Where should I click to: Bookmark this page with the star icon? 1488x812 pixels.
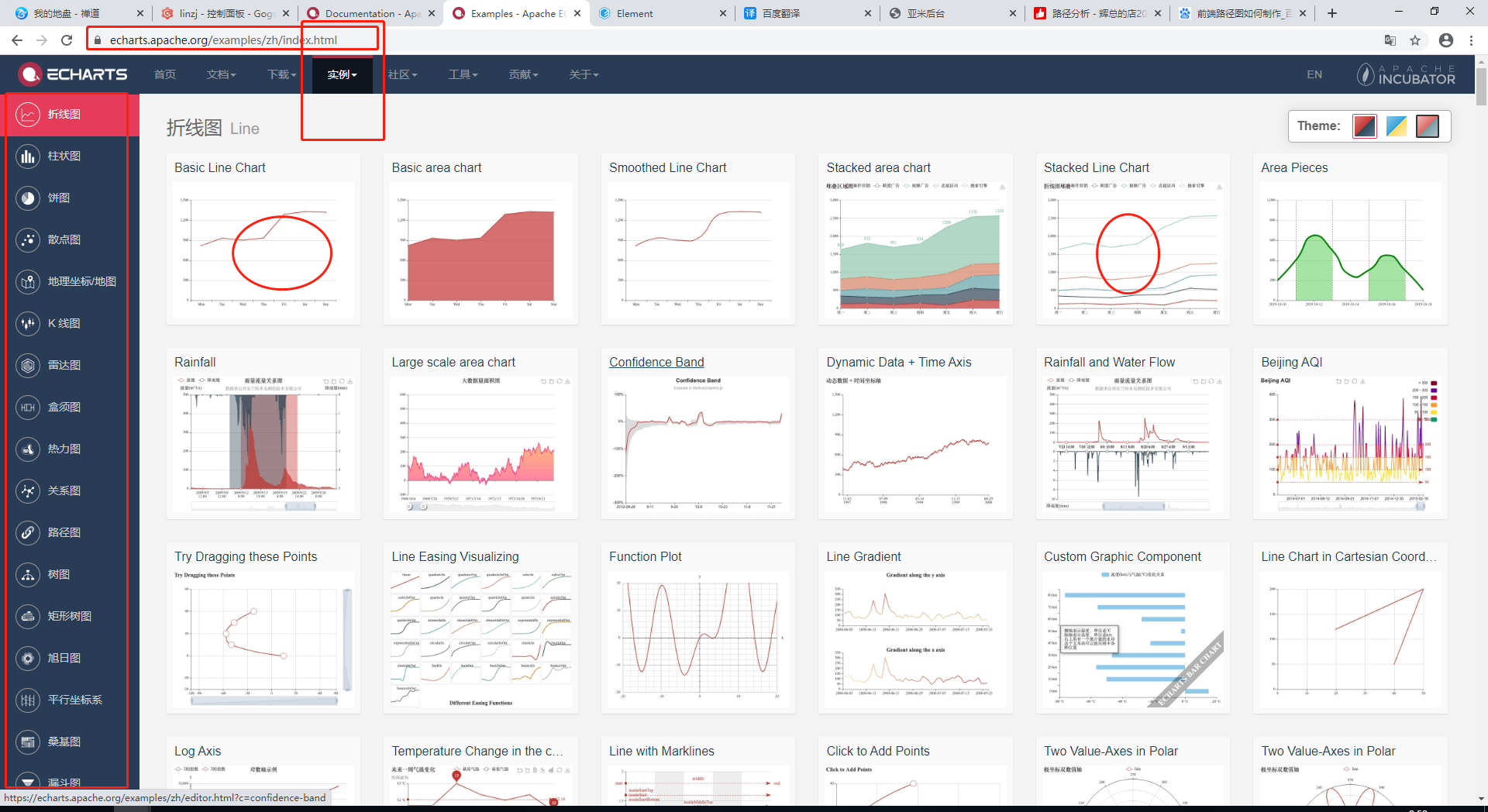pyautogui.click(x=1415, y=40)
